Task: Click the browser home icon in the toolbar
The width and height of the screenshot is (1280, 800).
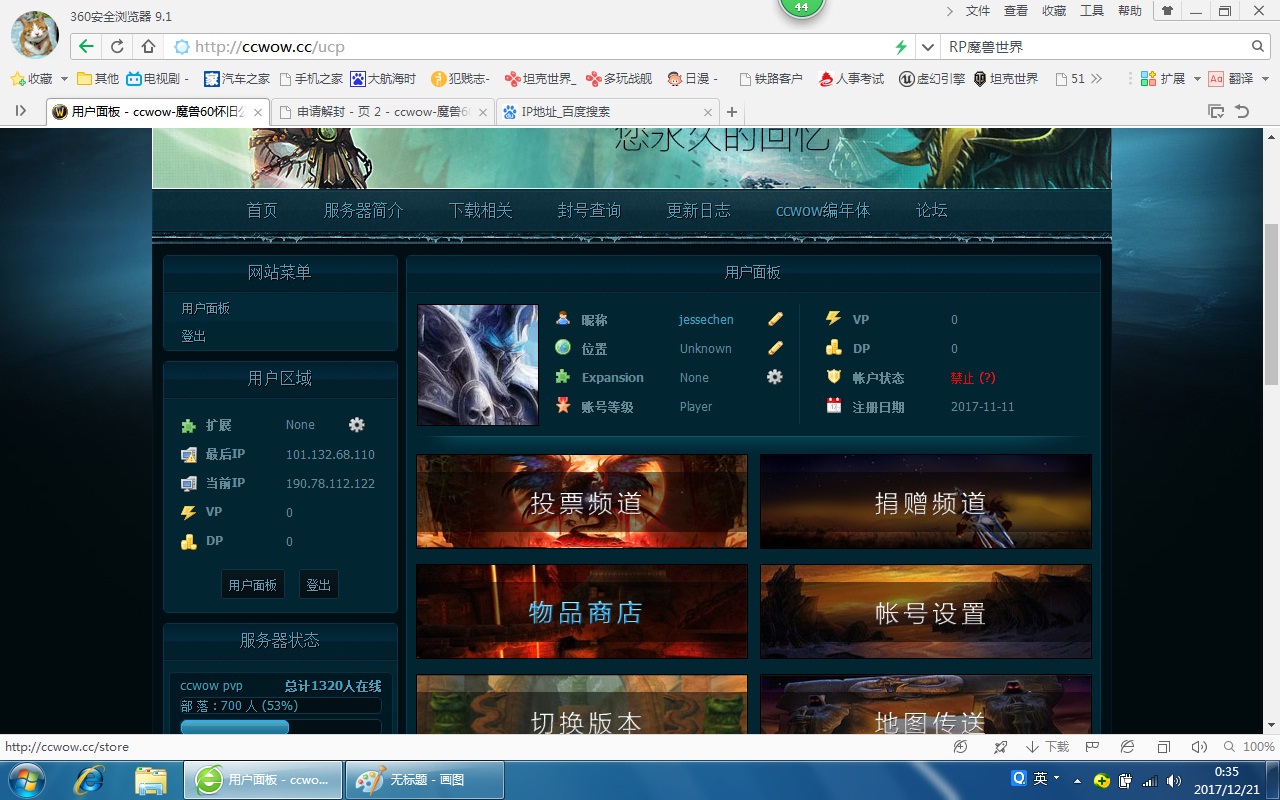Action: (148, 46)
